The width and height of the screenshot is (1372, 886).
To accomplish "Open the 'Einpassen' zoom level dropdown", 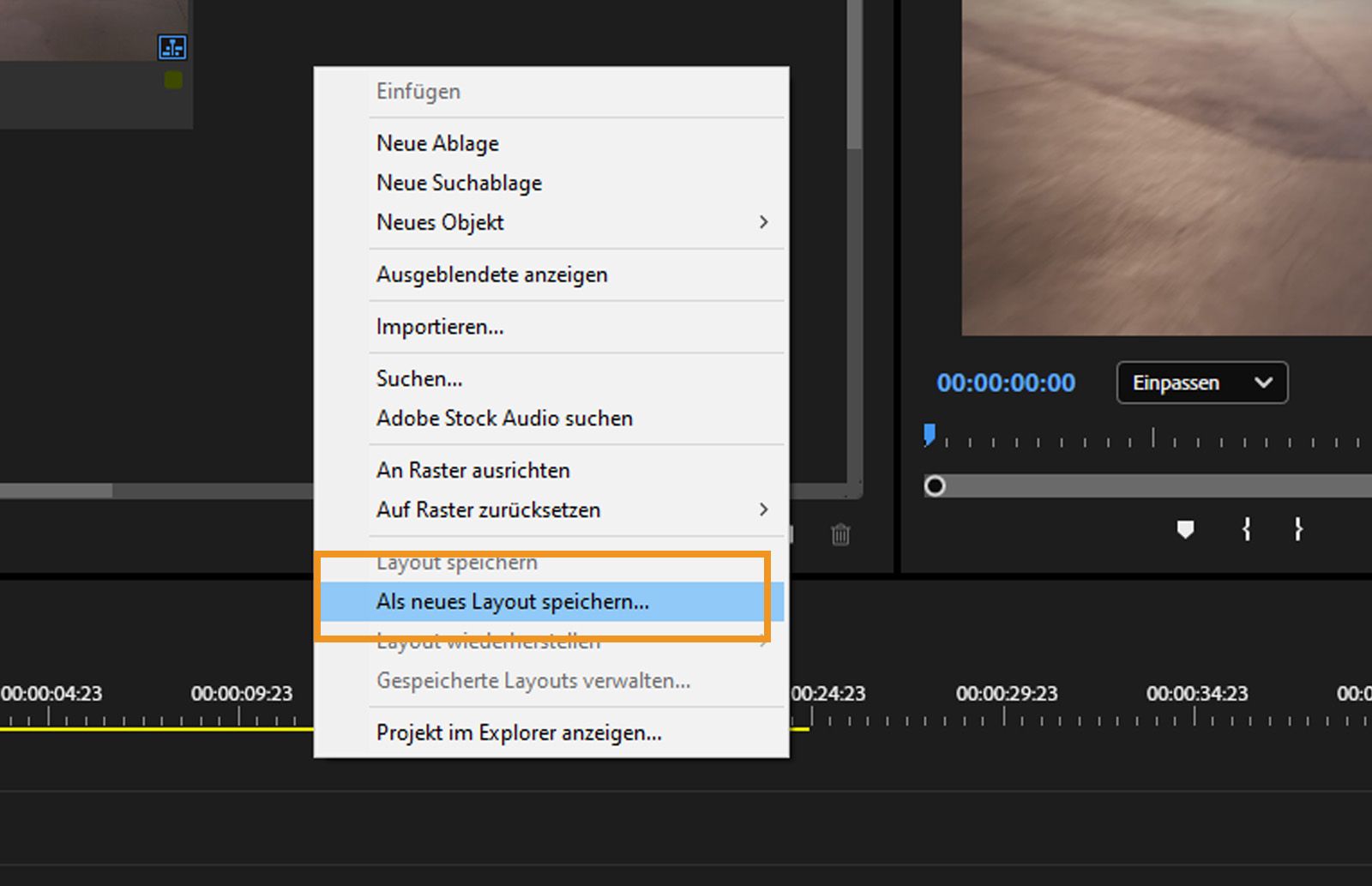I will tap(1200, 383).
